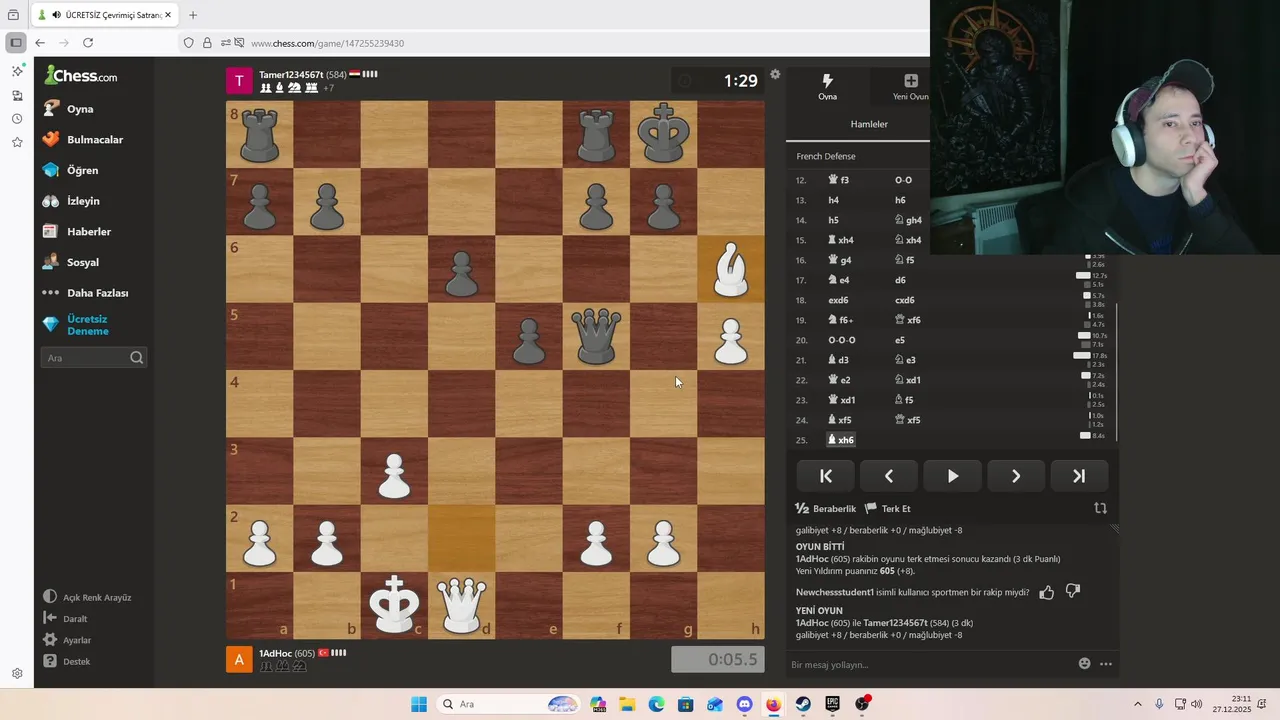Mute the chess.com tab audio icon
The image size is (1280, 720).
coord(57,15)
